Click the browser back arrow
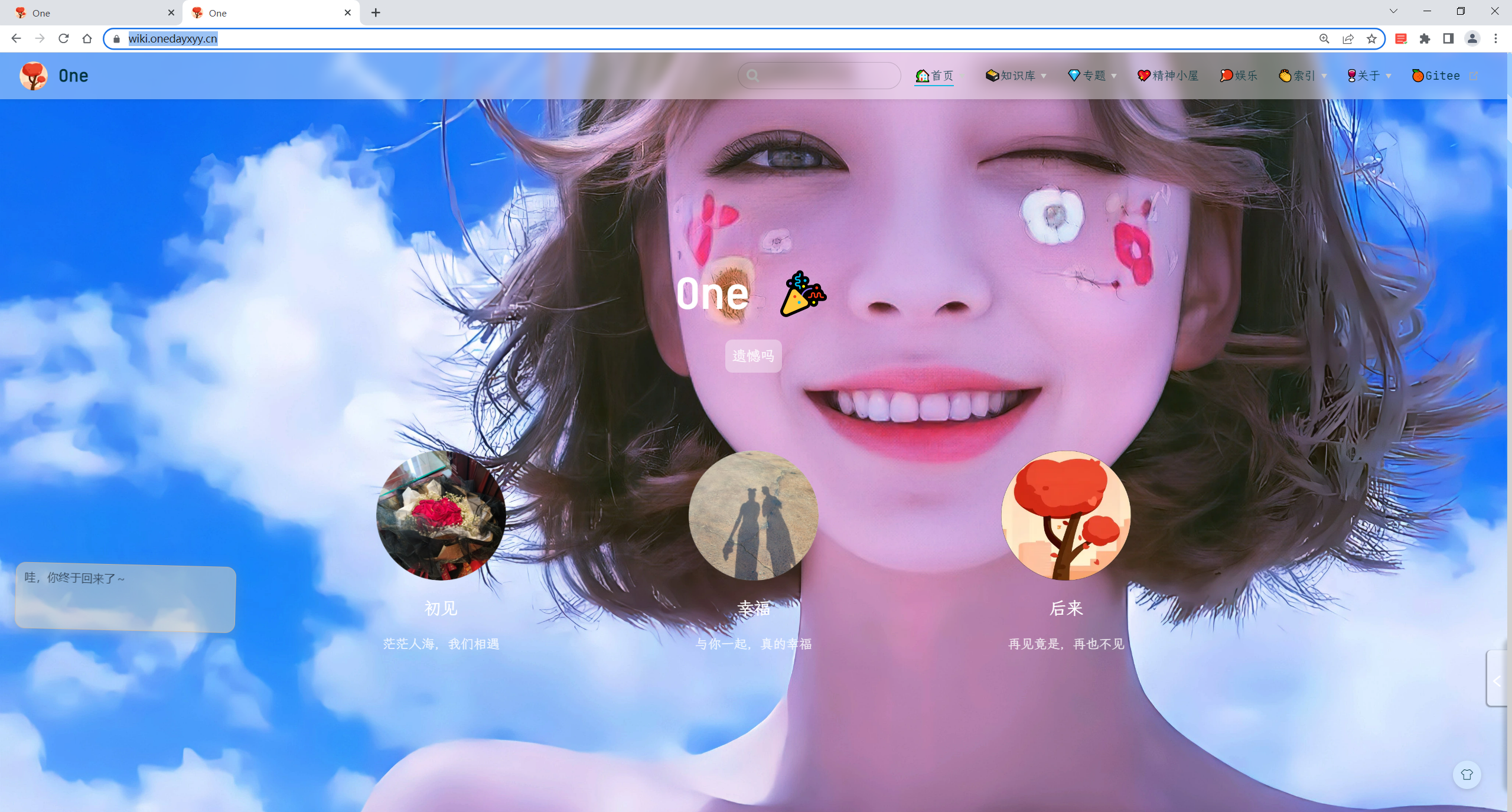The width and height of the screenshot is (1512, 812). [16, 38]
